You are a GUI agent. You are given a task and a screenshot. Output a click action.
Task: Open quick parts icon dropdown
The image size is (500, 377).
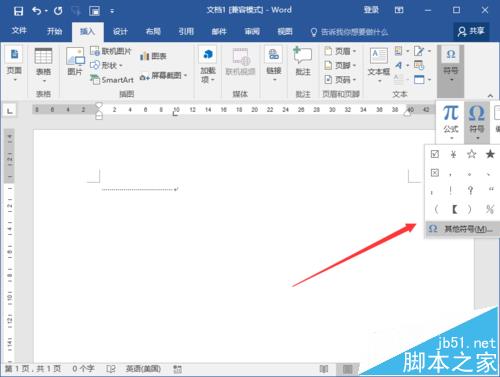pyautogui.click(x=401, y=51)
